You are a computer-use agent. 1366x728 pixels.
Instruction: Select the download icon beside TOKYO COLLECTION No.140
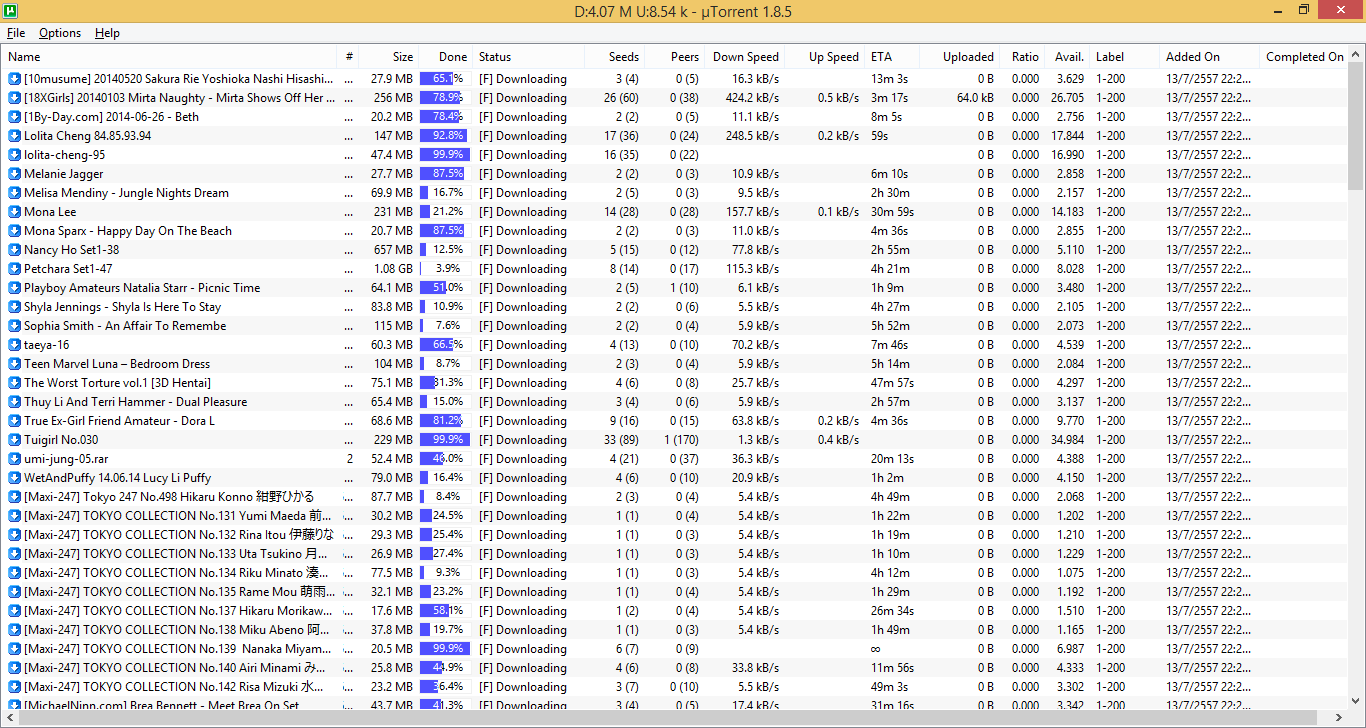(15, 668)
